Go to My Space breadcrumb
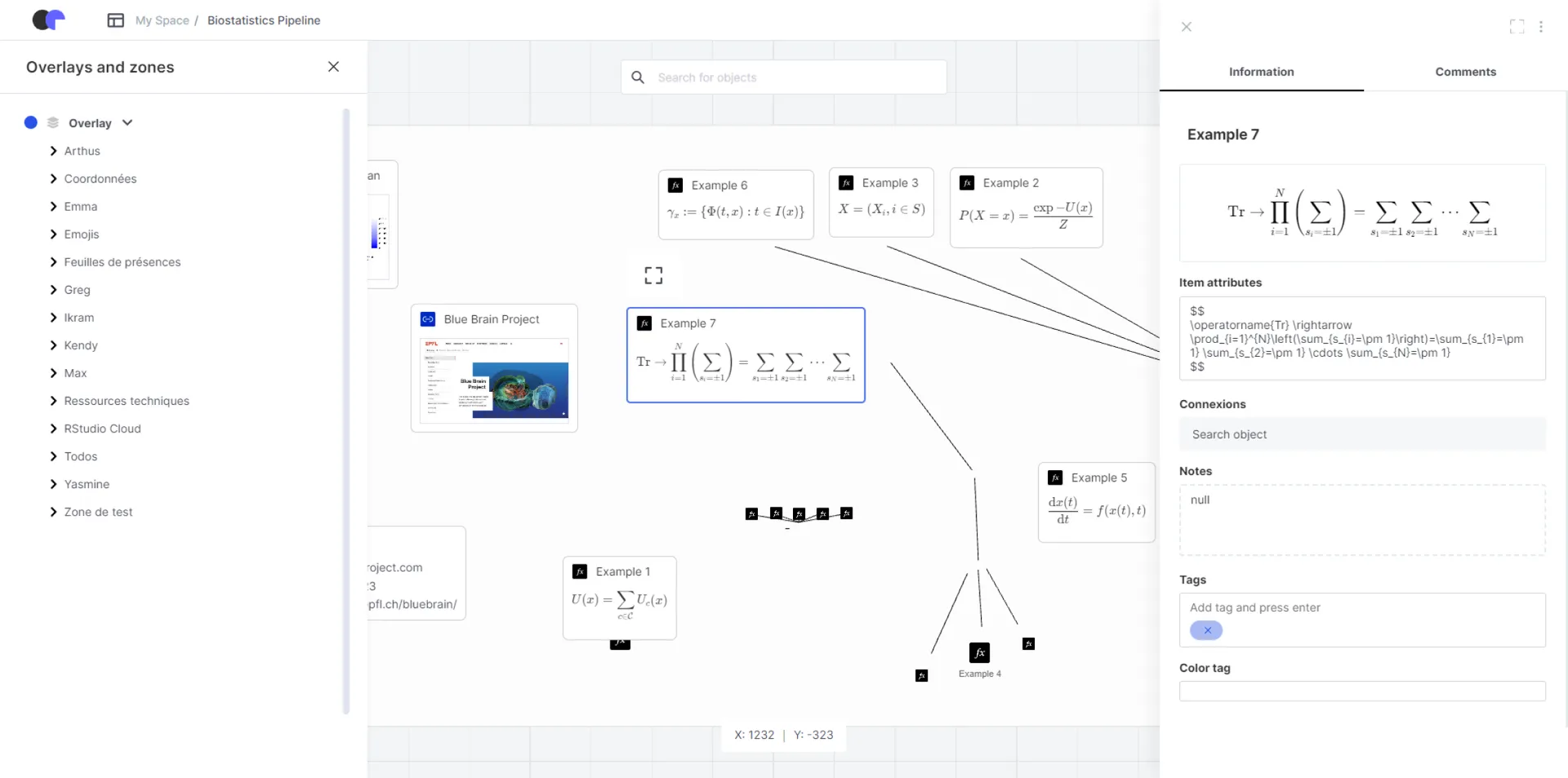Image resolution: width=1568 pixels, height=778 pixels. pos(162,20)
